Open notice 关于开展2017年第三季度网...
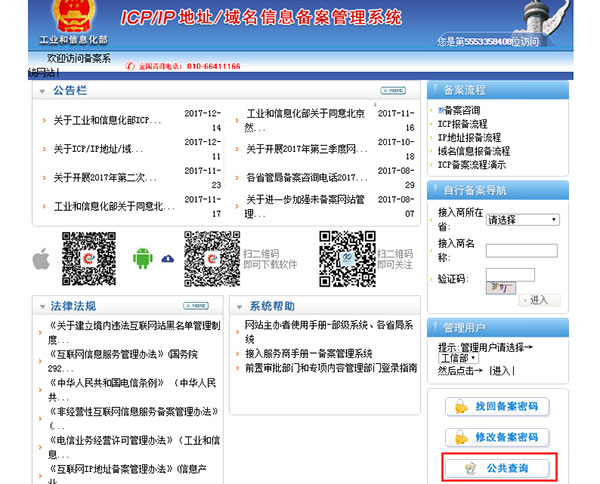Image resolution: width=600 pixels, height=484 pixels. pyautogui.click(x=307, y=149)
